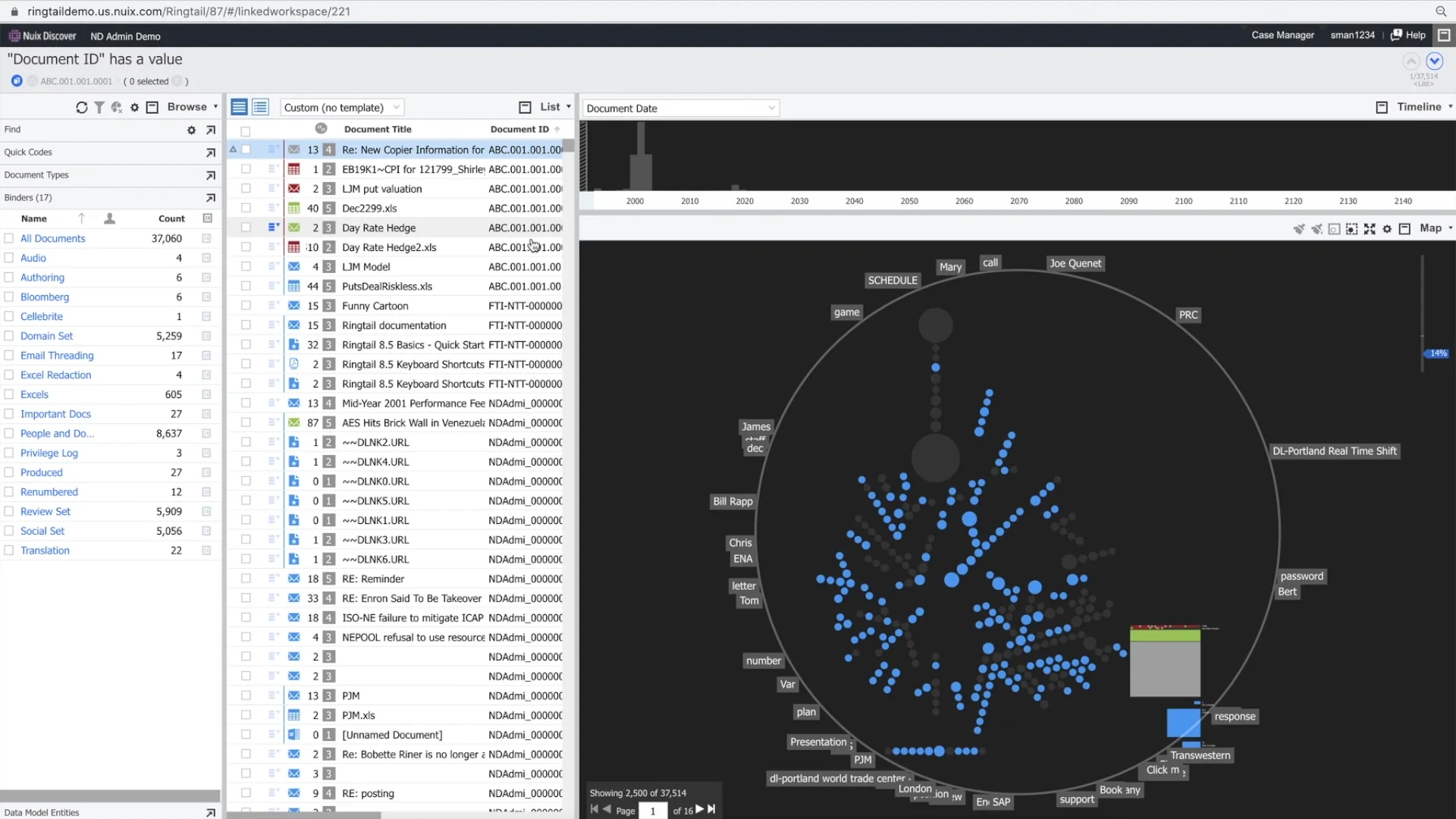
Task: Open the ND Admin Demo menu
Action: 125,36
